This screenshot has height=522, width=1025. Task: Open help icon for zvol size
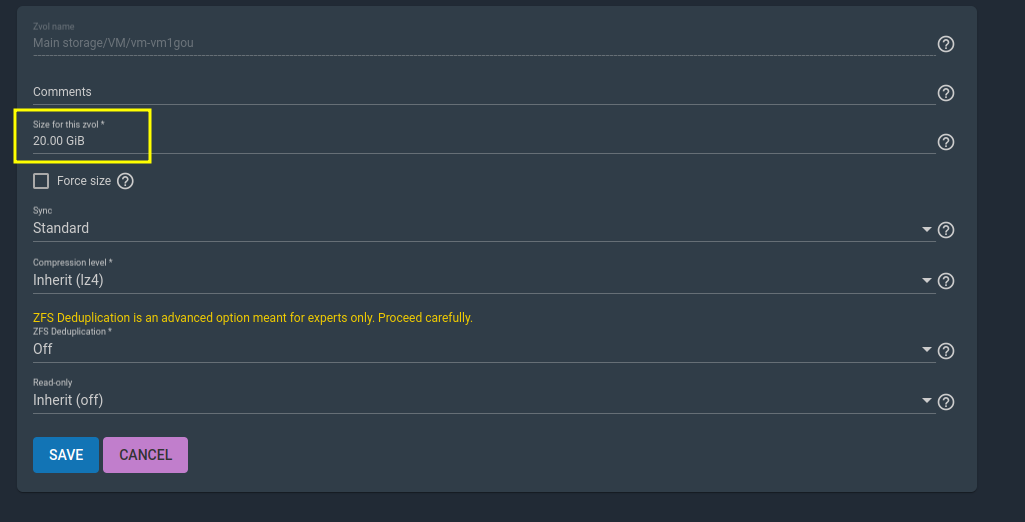946,142
